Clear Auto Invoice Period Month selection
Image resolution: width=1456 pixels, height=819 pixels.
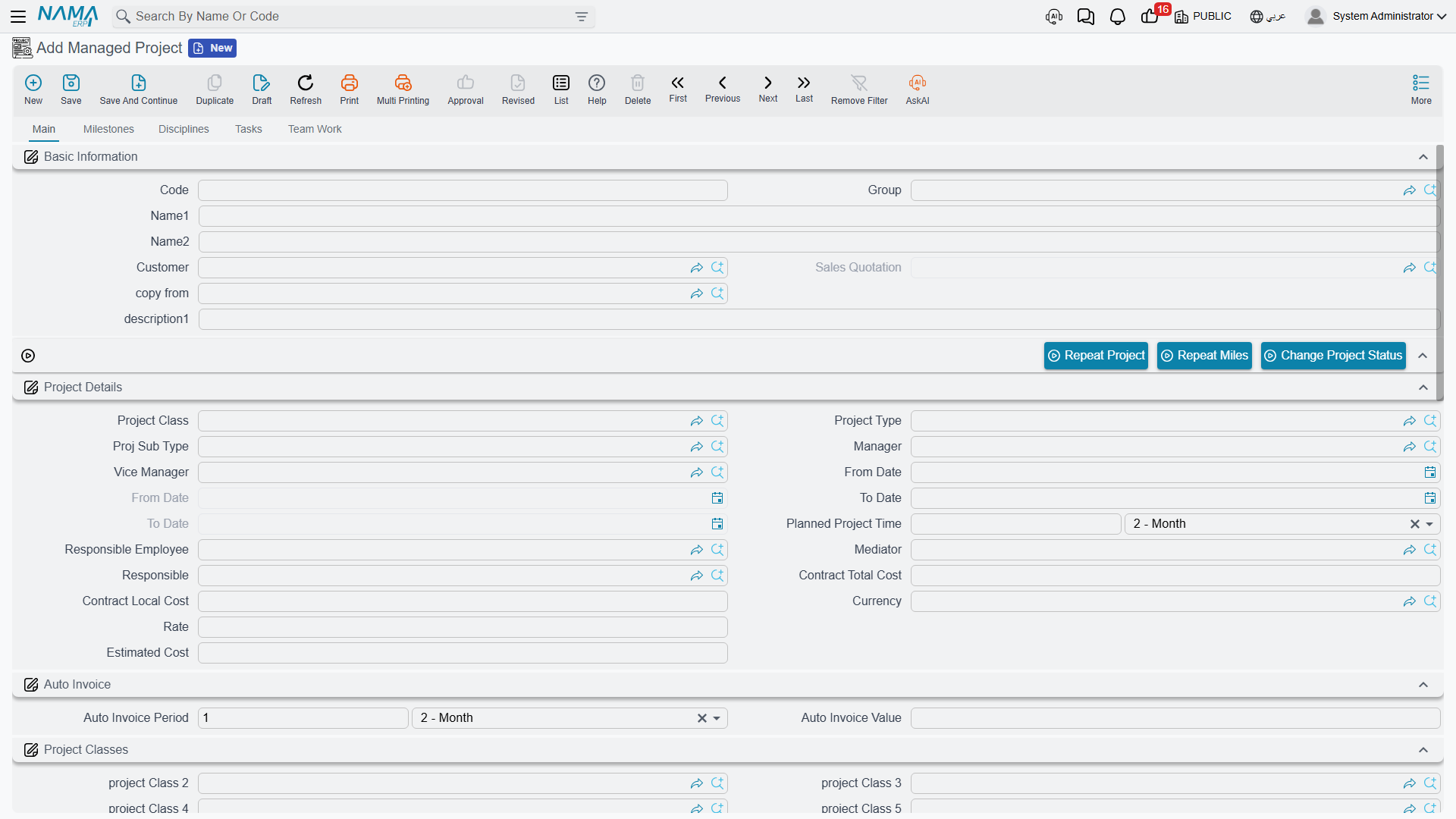701,718
